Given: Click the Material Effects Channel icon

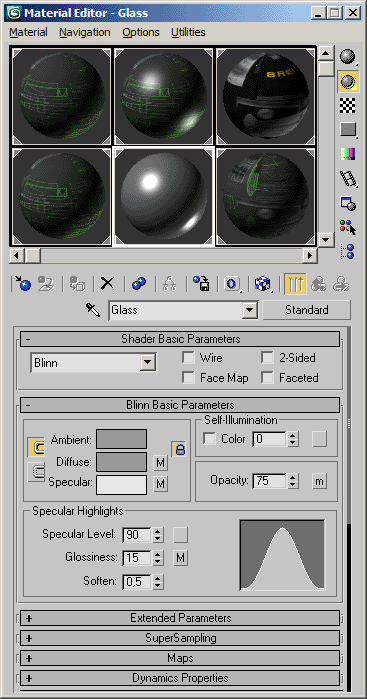Looking at the screenshot, I should [x=232, y=284].
